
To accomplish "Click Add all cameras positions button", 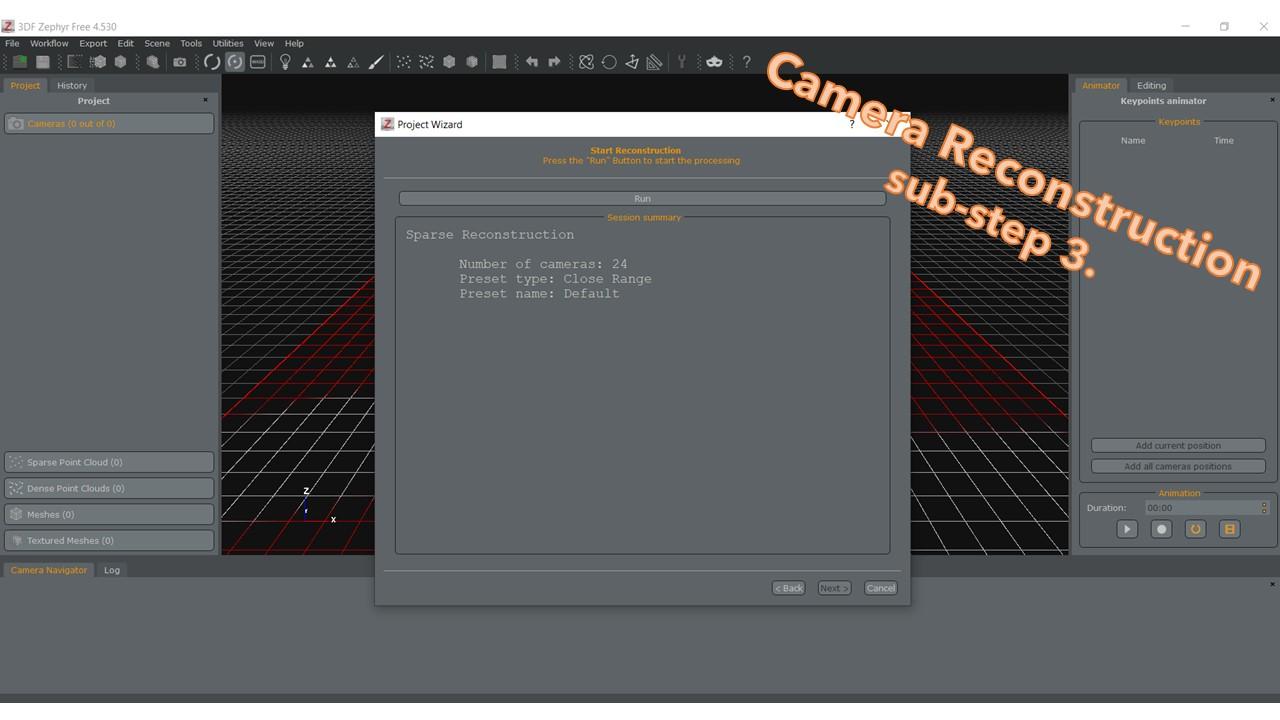I will (1178, 466).
